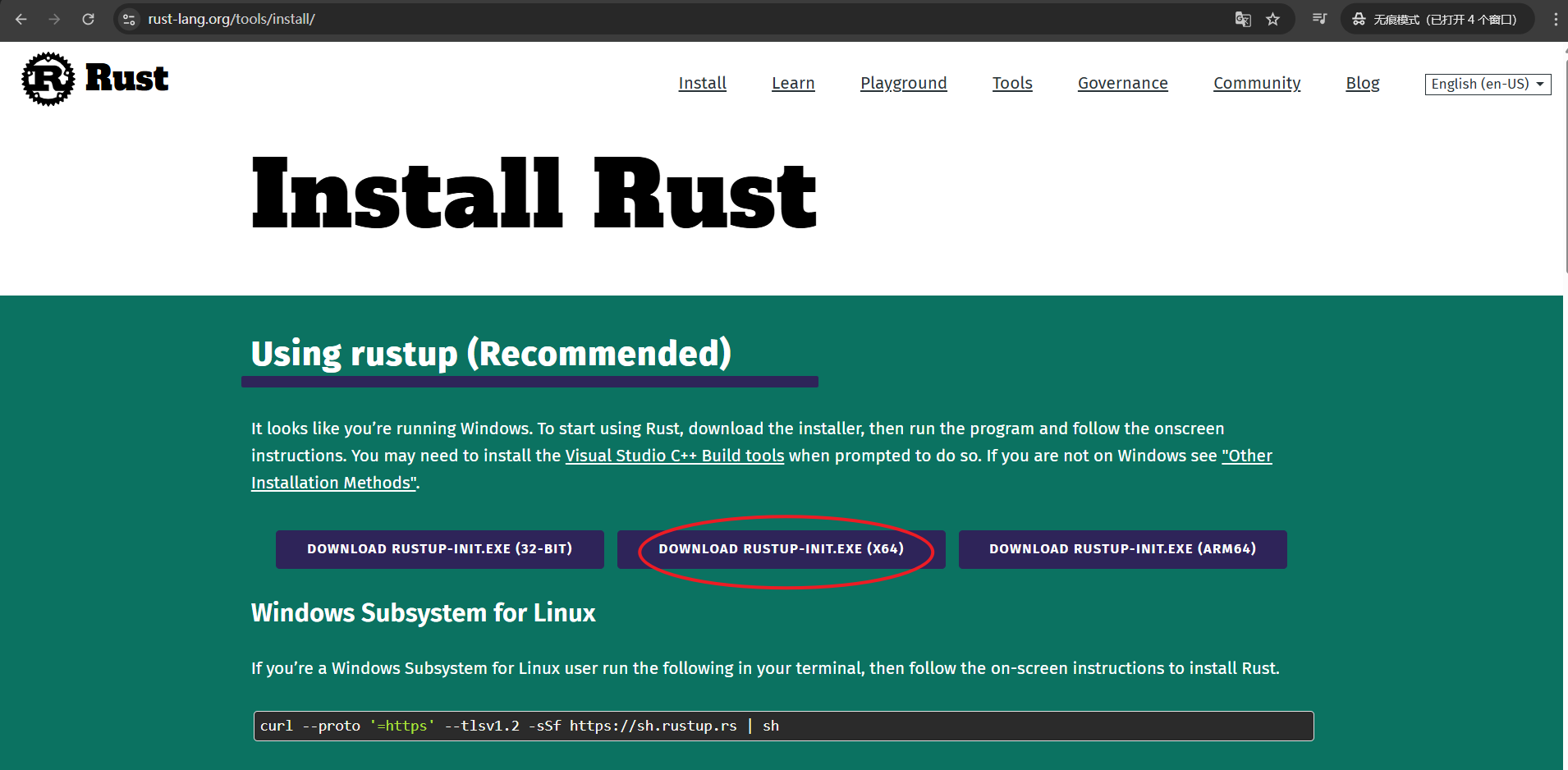Download rustup-init.exe (32-bit)

coord(440,549)
